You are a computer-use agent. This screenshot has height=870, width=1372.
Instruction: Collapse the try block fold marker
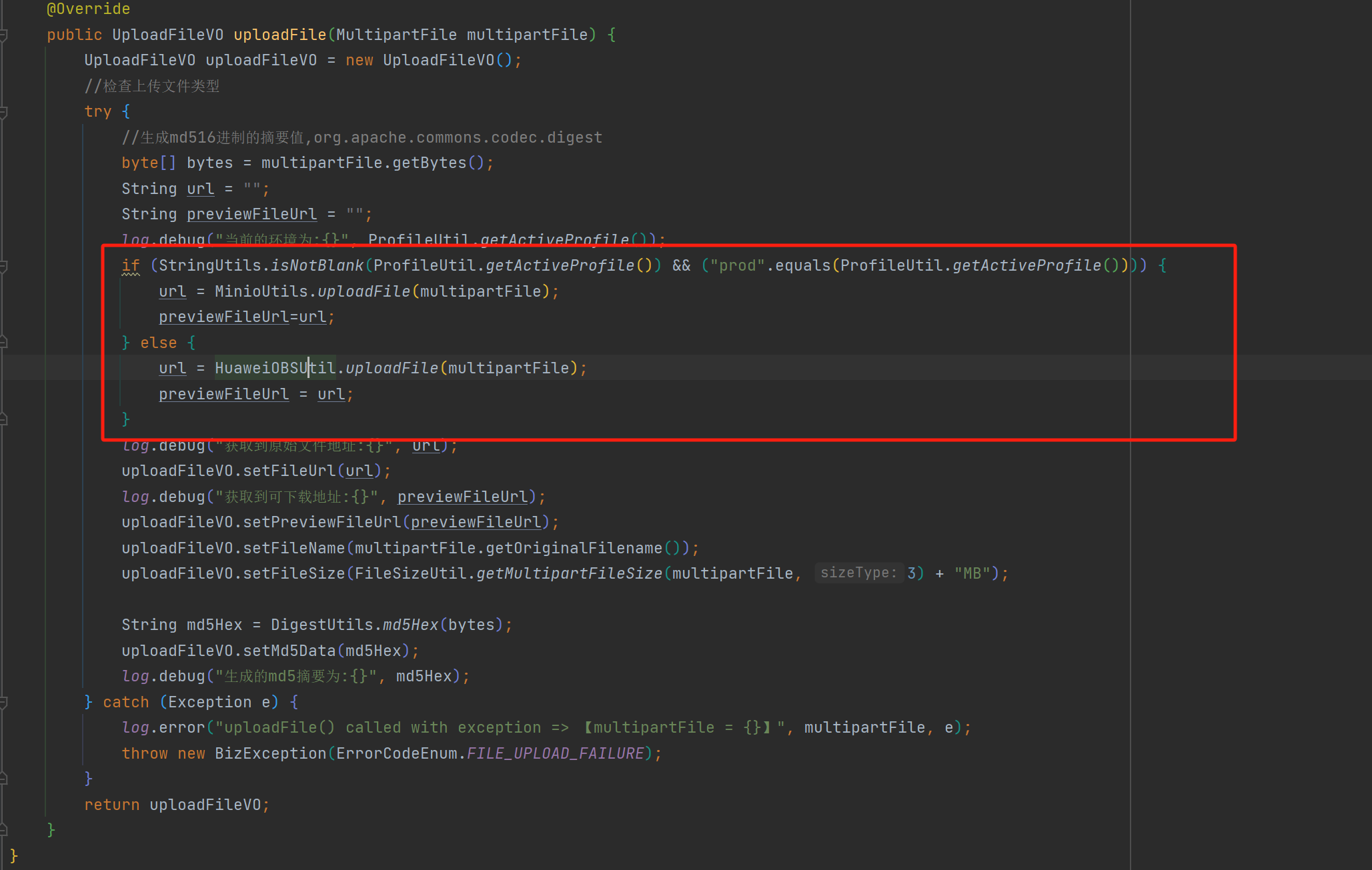coord(3,112)
